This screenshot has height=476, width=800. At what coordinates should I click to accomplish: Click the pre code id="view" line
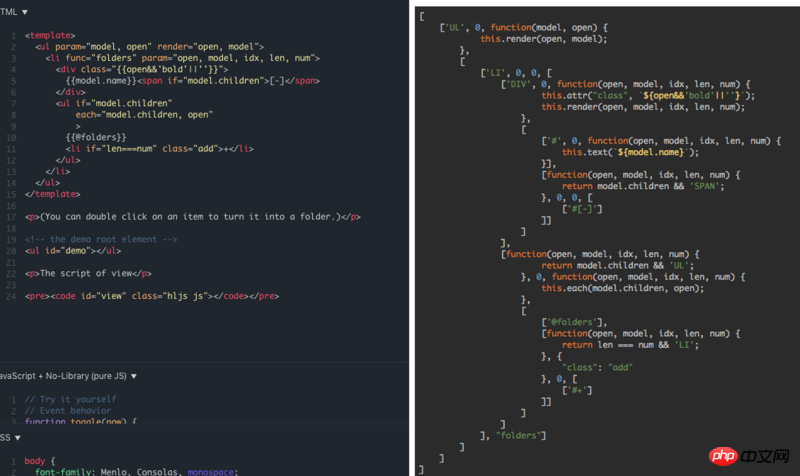pyautogui.click(x=152, y=296)
